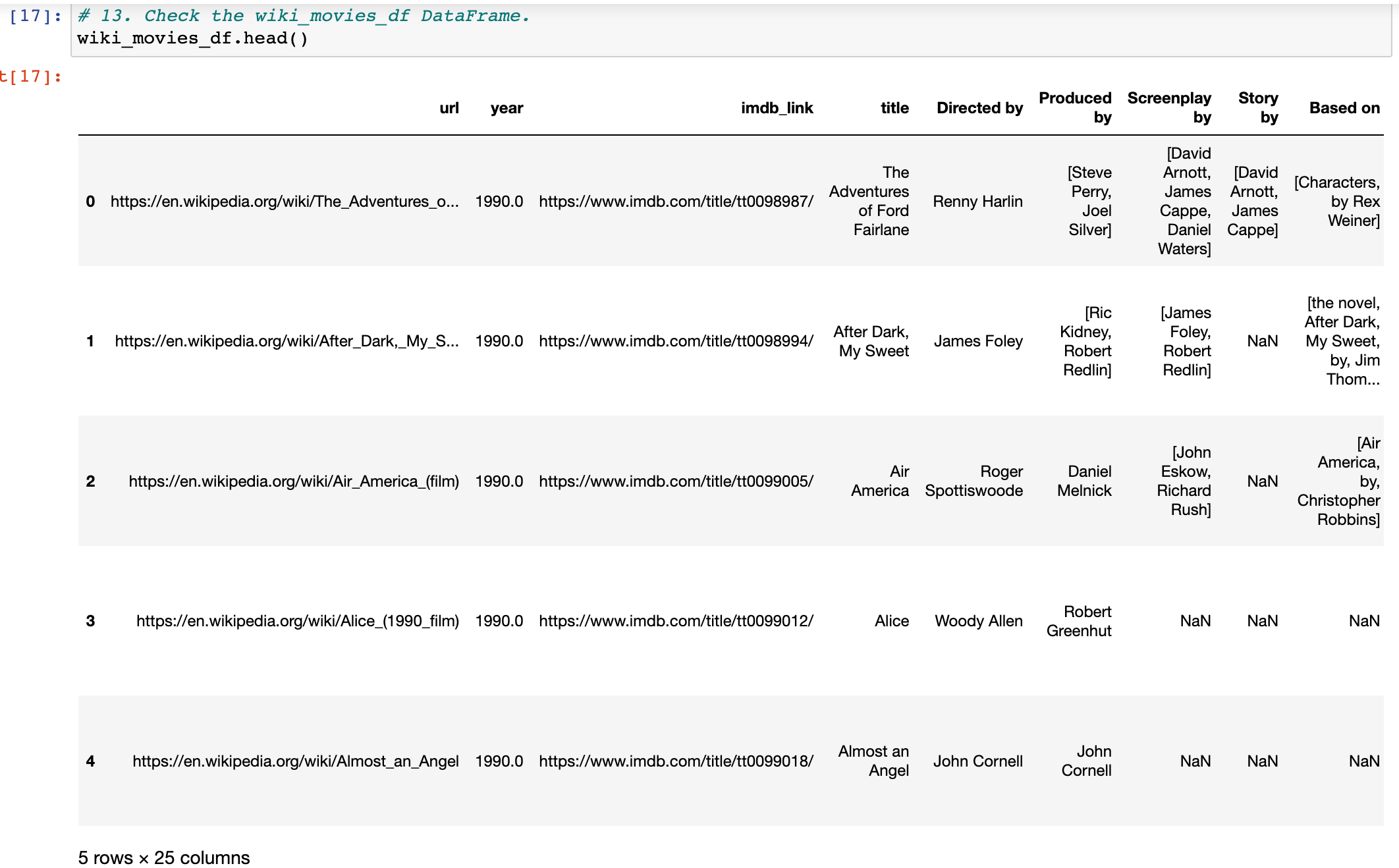The image size is (1399, 868).
Task: Click row index 0 of the table
Action: 90,202
